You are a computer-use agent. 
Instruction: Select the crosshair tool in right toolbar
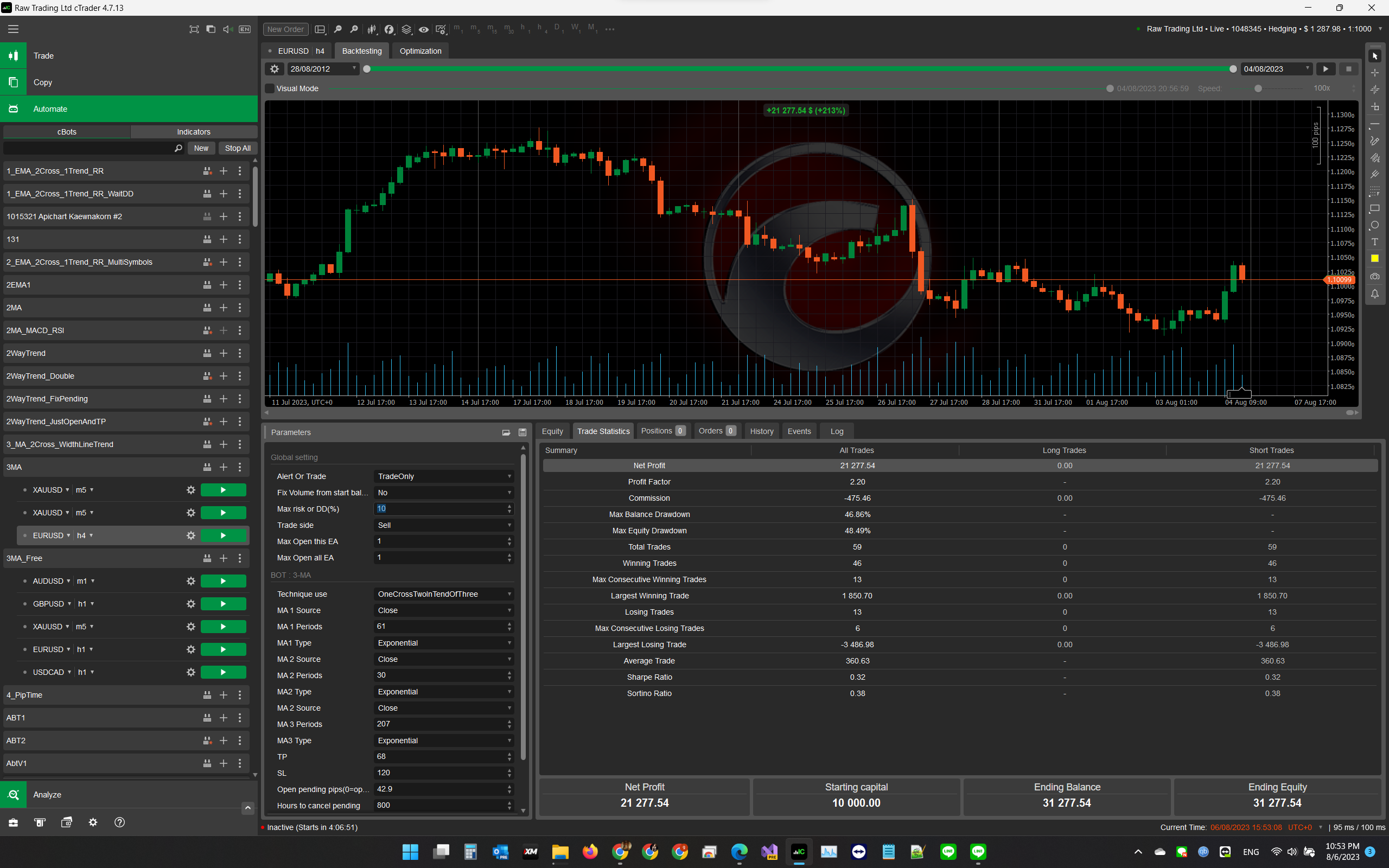coord(1375,73)
